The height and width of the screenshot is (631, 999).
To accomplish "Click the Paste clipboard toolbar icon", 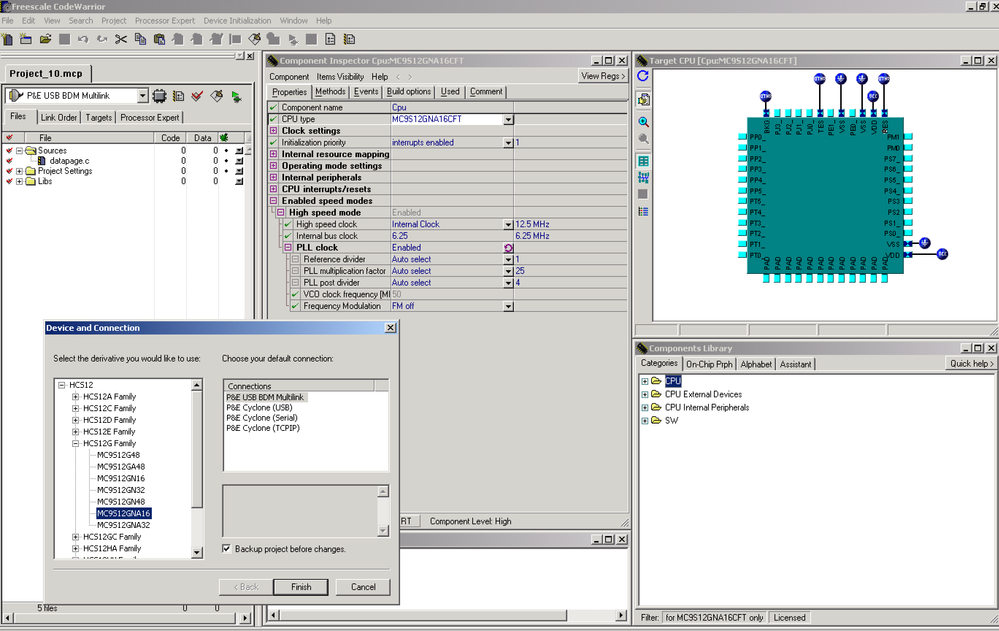I will click(x=159, y=40).
